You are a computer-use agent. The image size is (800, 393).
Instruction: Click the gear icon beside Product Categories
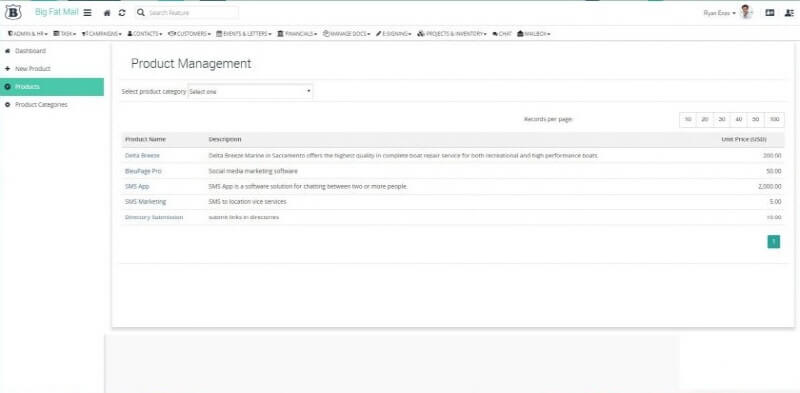click(7, 105)
